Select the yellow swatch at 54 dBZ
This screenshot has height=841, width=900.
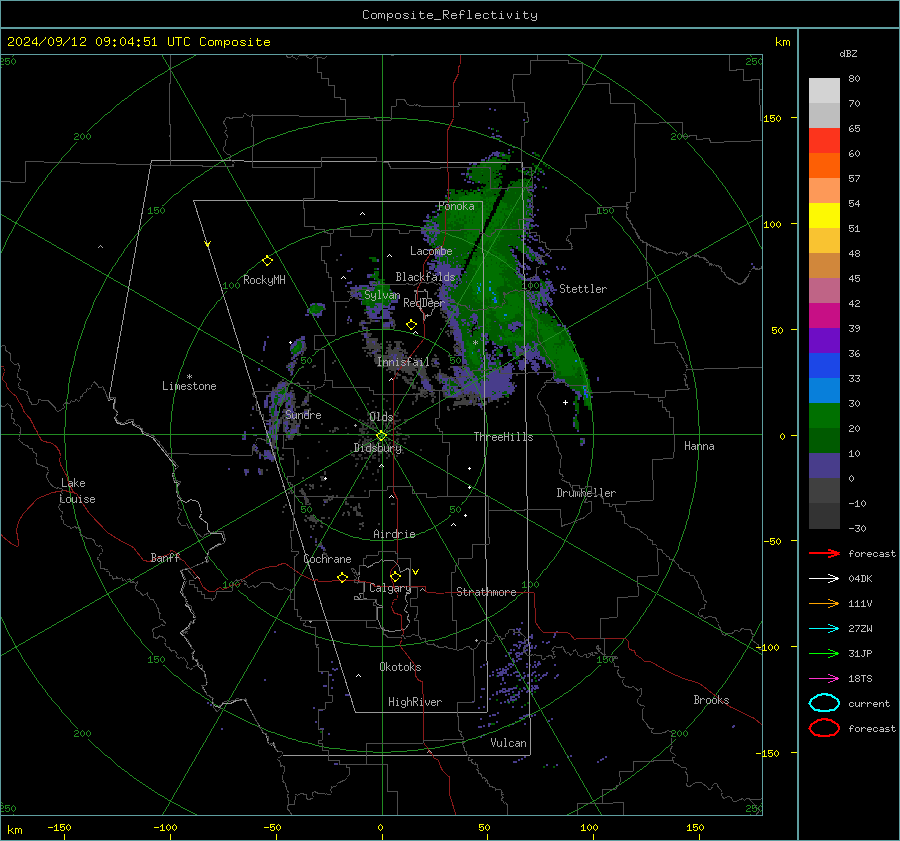(824, 216)
